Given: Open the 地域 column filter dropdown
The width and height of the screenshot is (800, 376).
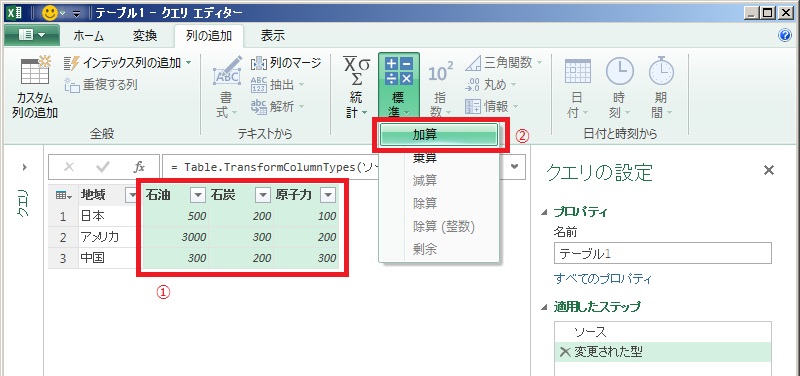Looking at the screenshot, I should click(132, 195).
